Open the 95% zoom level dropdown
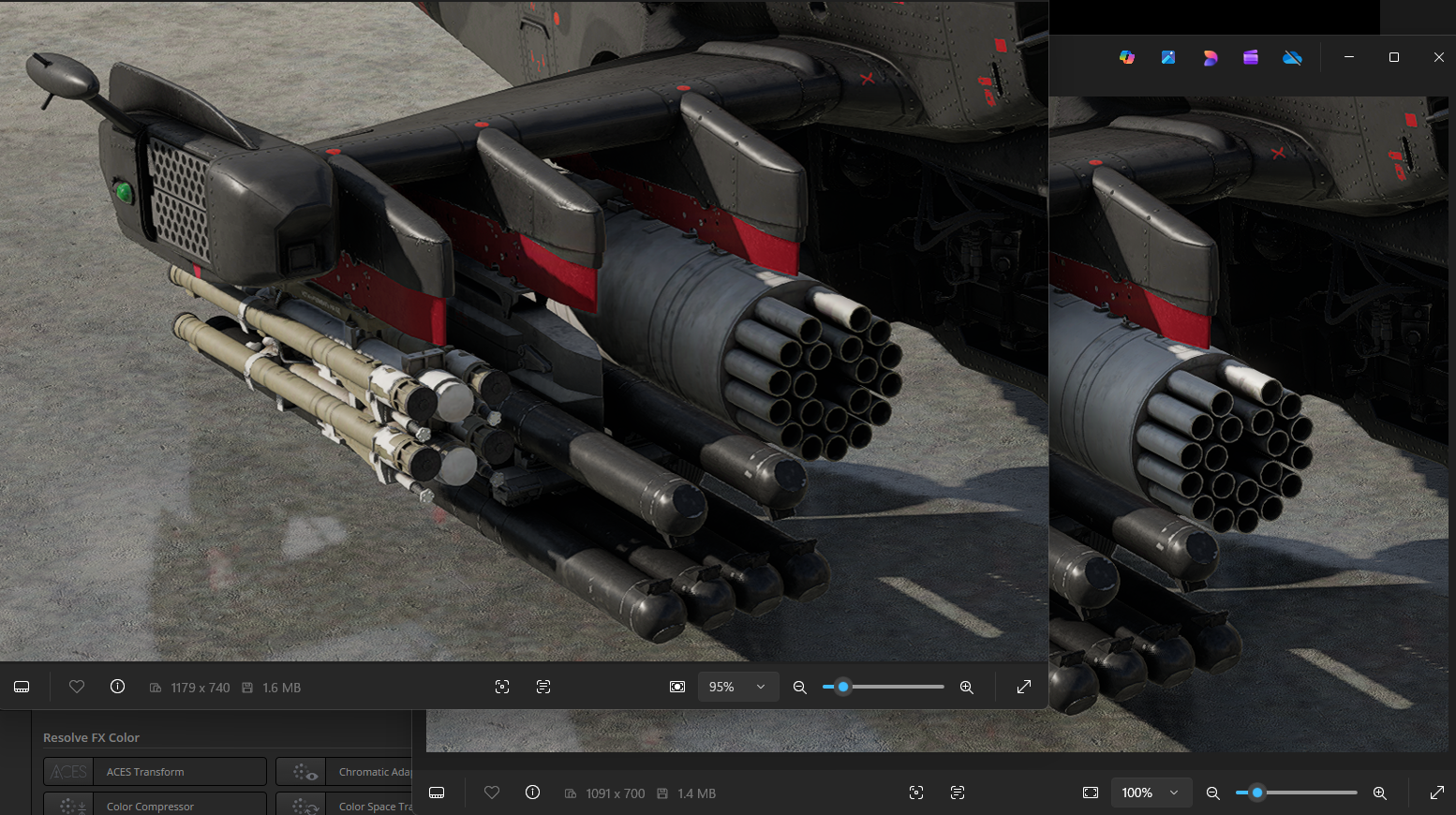 [x=737, y=687]
